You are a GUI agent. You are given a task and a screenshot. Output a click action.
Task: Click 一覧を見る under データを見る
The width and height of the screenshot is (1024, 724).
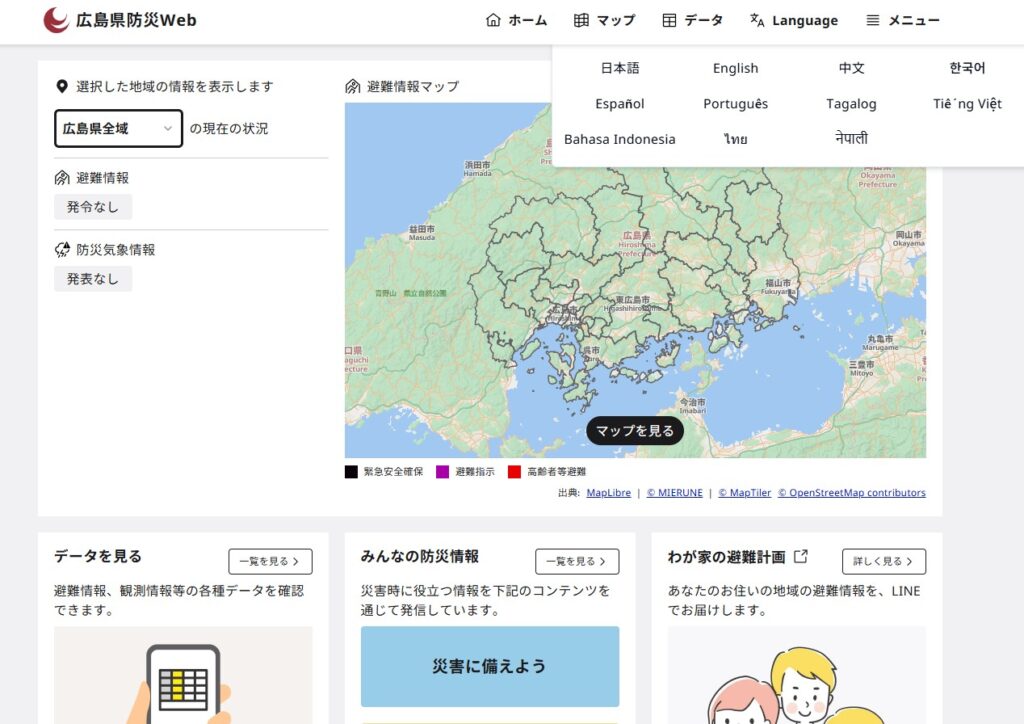tap(270, 561)
